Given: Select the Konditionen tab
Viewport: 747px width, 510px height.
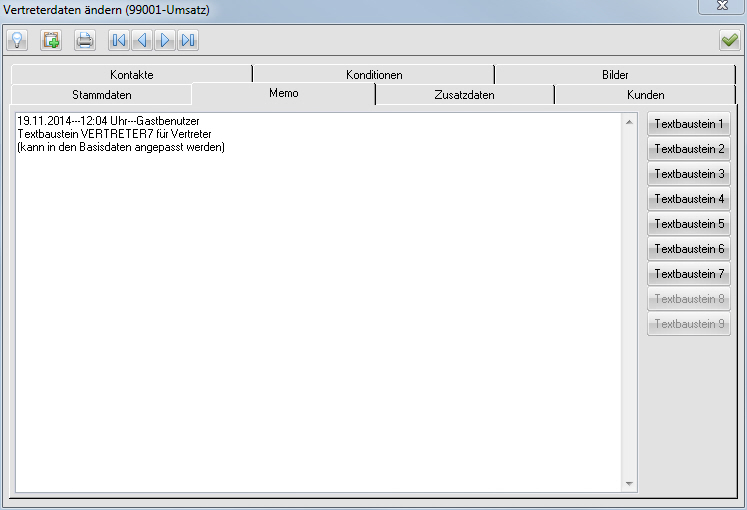Looking at the screenshot, I should pyautogui.click(x=374, y=75).
